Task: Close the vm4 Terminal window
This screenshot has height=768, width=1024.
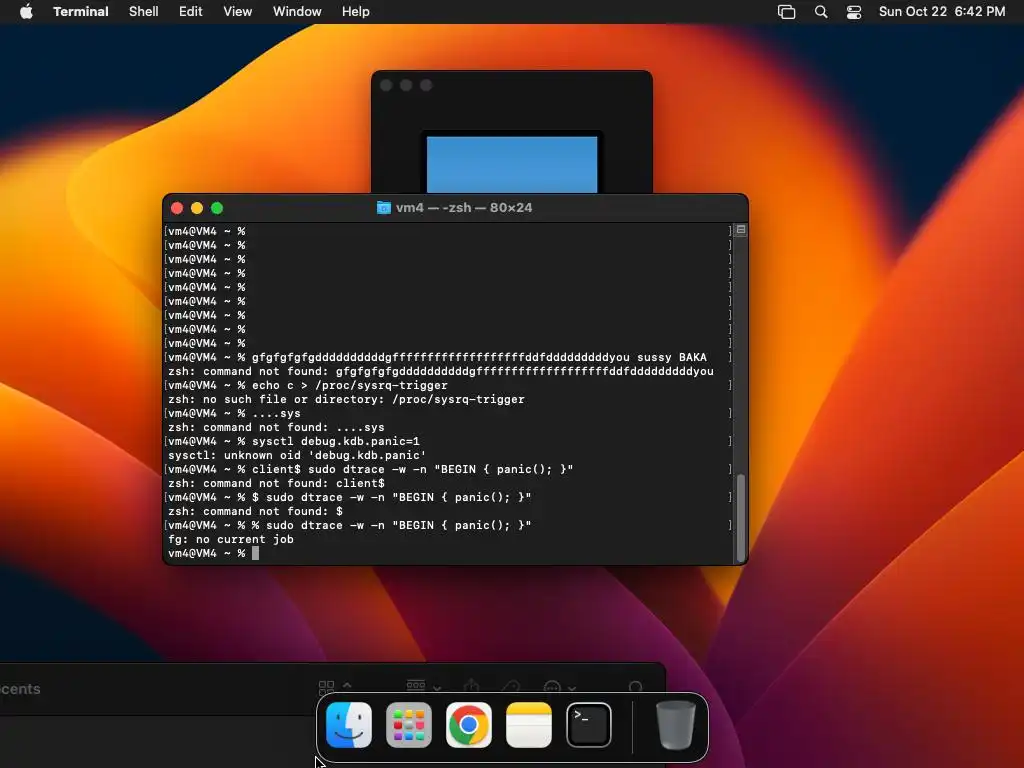Action: click(x=177, y=208)
